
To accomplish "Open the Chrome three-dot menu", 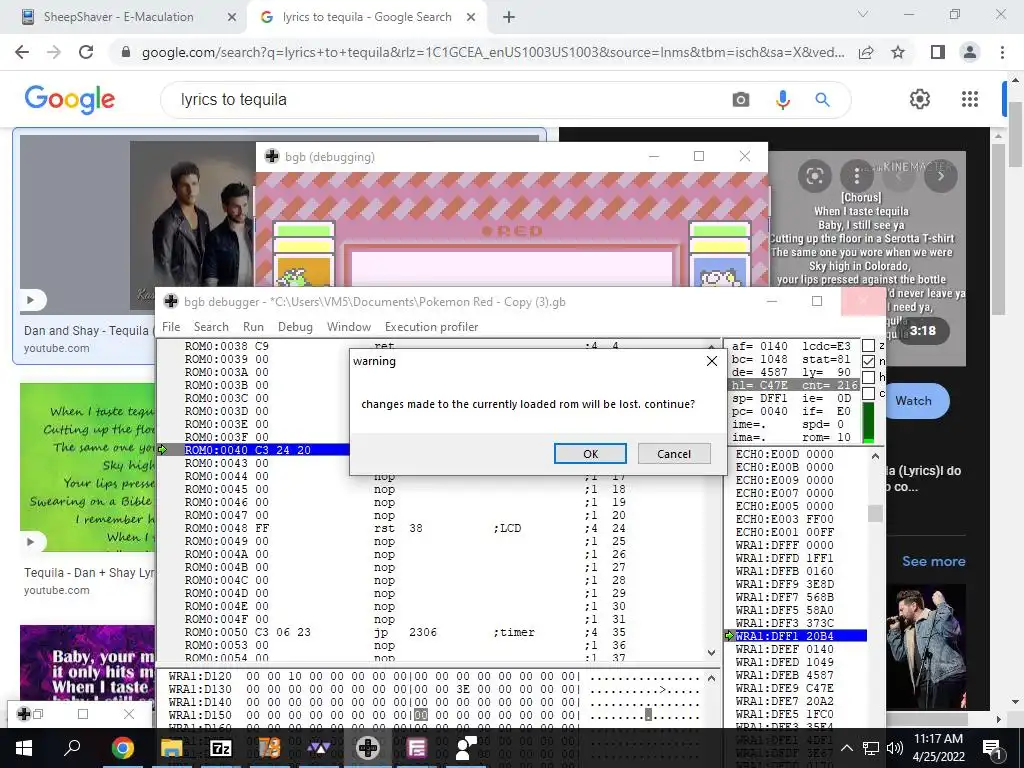I will (x=1002, y=52).
